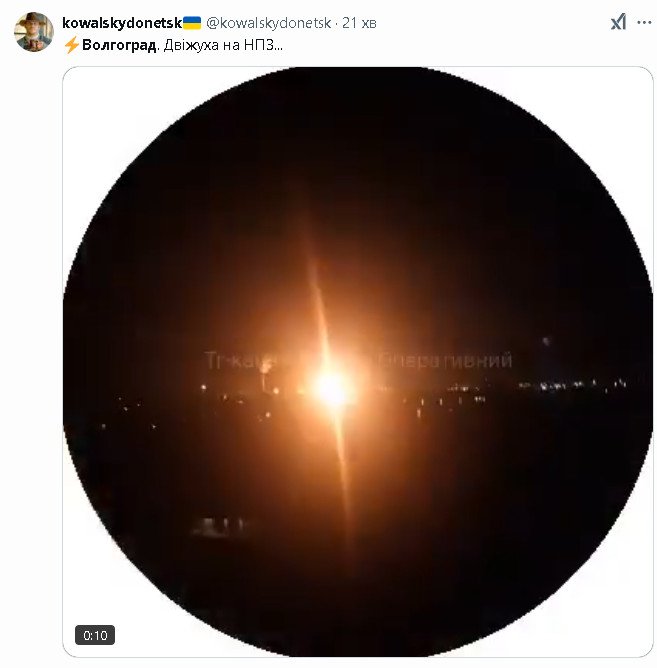Click the Ukrainian flag emoji beside name

[x=191, y=23]
